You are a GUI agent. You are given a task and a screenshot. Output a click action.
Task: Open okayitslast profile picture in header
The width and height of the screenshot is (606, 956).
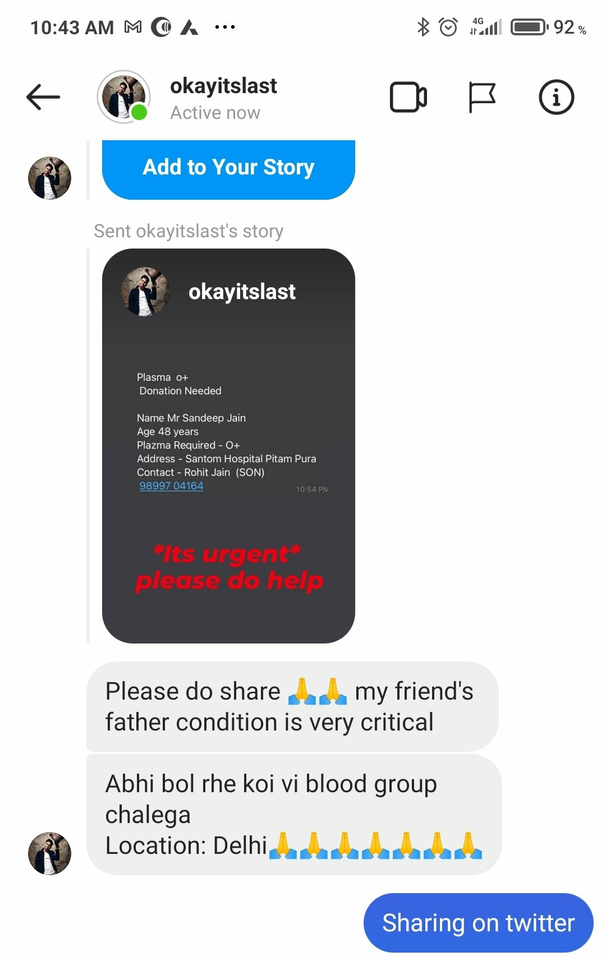pyautogui.click(x=124, y=97)
